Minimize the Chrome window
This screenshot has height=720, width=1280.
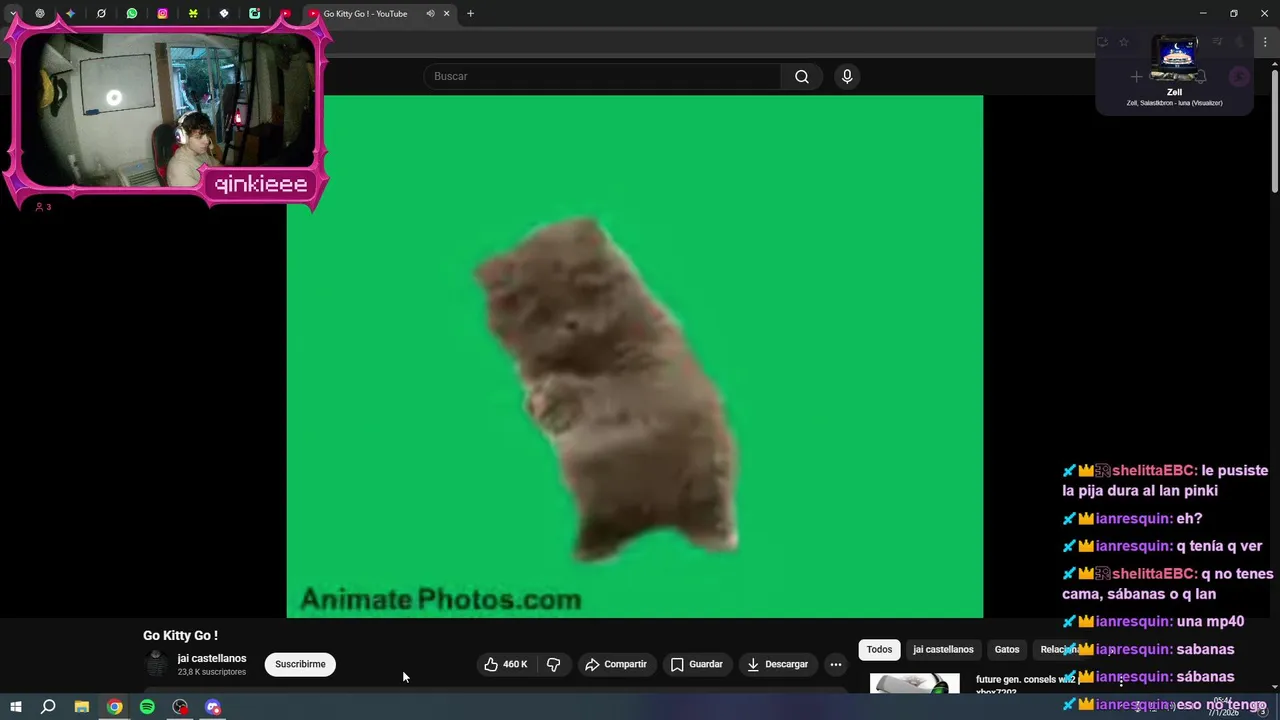(x=1202, y=14)
